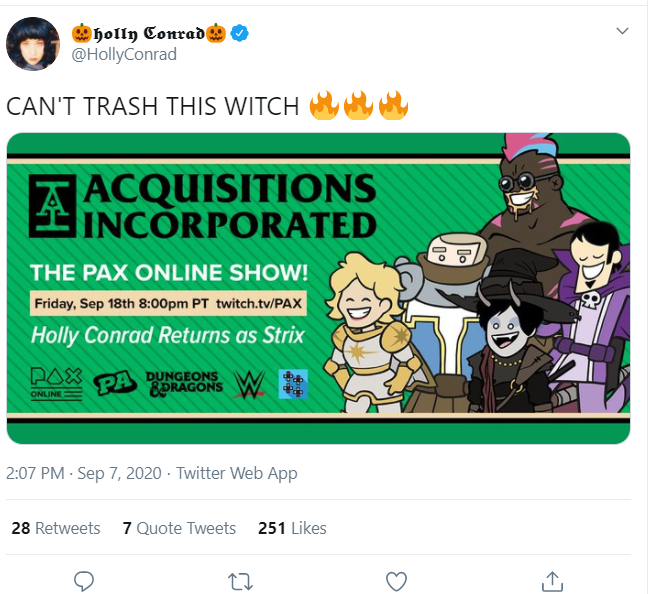Click the reply speech bubble icon
The width and height of the screenshot is (651, 594).
pos(84,581)
